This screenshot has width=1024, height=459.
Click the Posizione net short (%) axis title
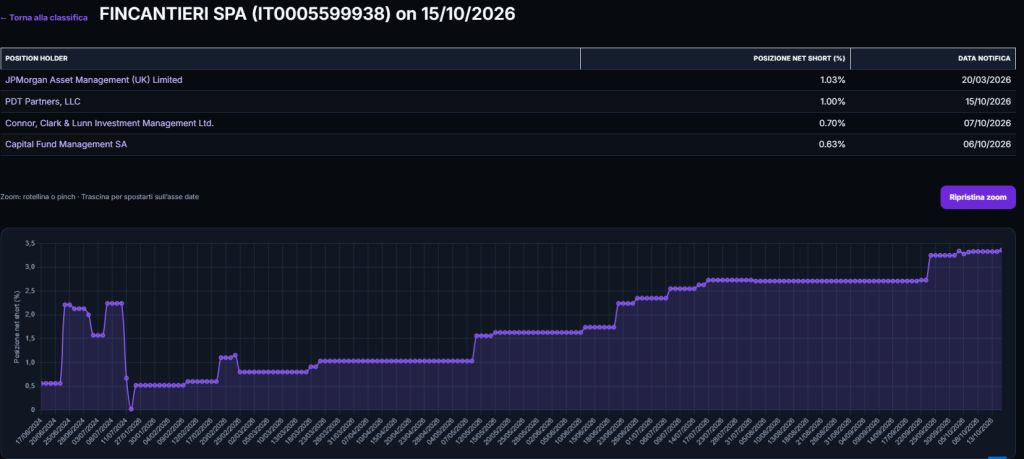point(16,326)
